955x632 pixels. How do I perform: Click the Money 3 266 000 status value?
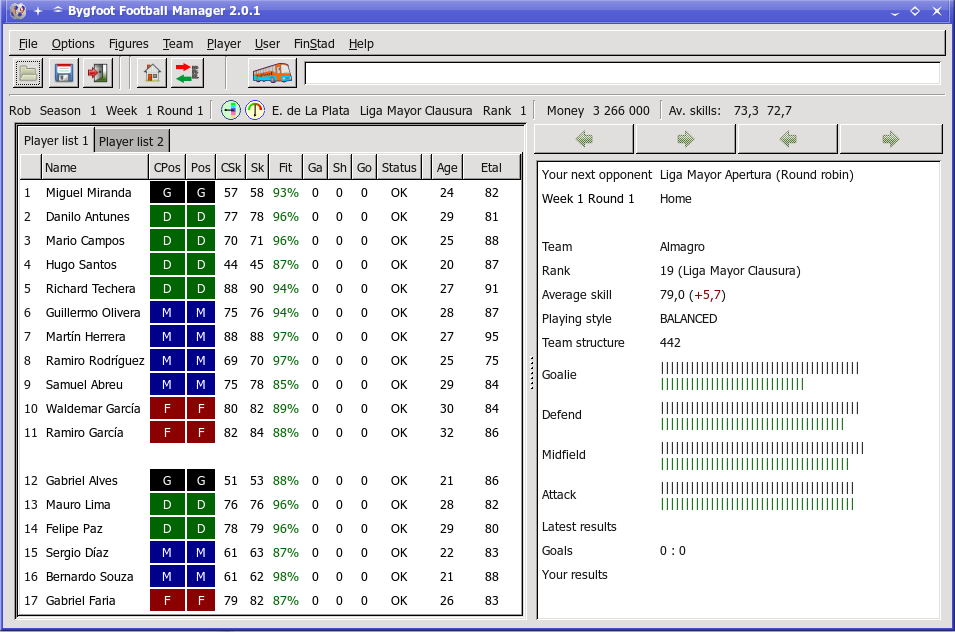click(598, 111)
